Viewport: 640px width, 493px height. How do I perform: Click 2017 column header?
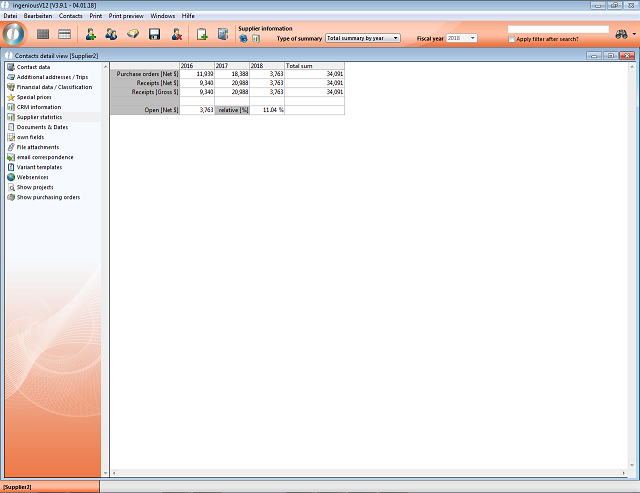point(232,66)
